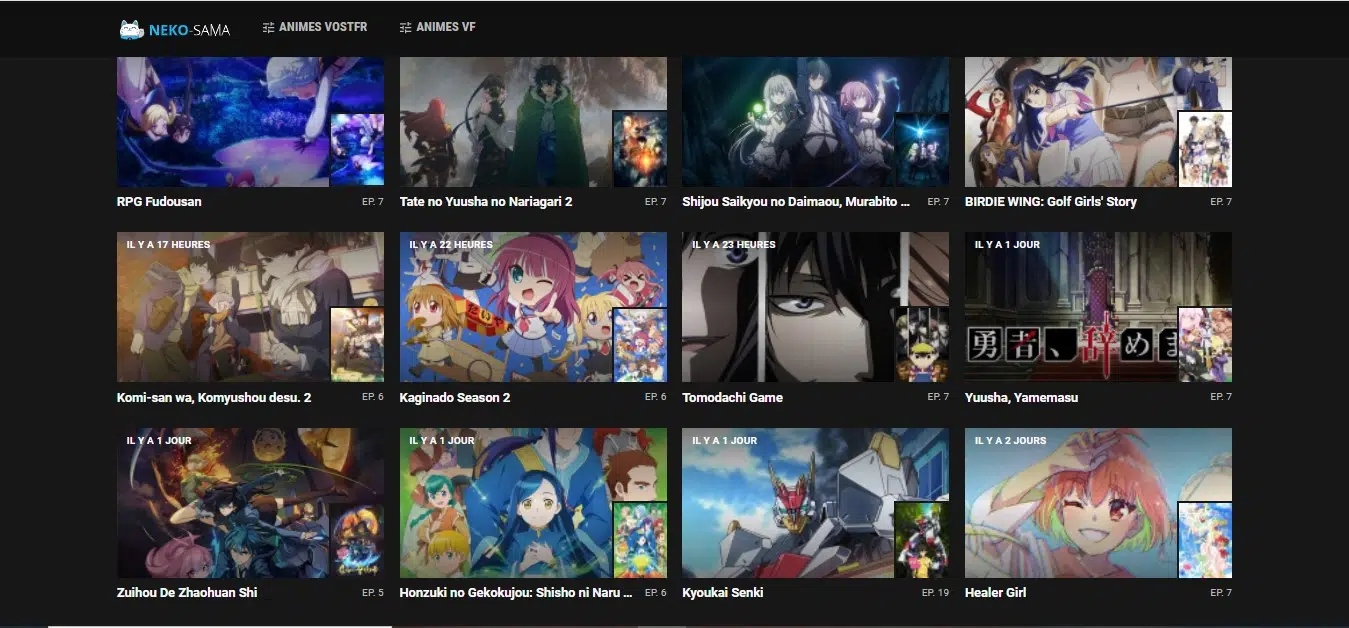Click EP. 6 label of Kaginado Season 2
Viewport: 1349px width, 628px height.
[x=656, y=398]
